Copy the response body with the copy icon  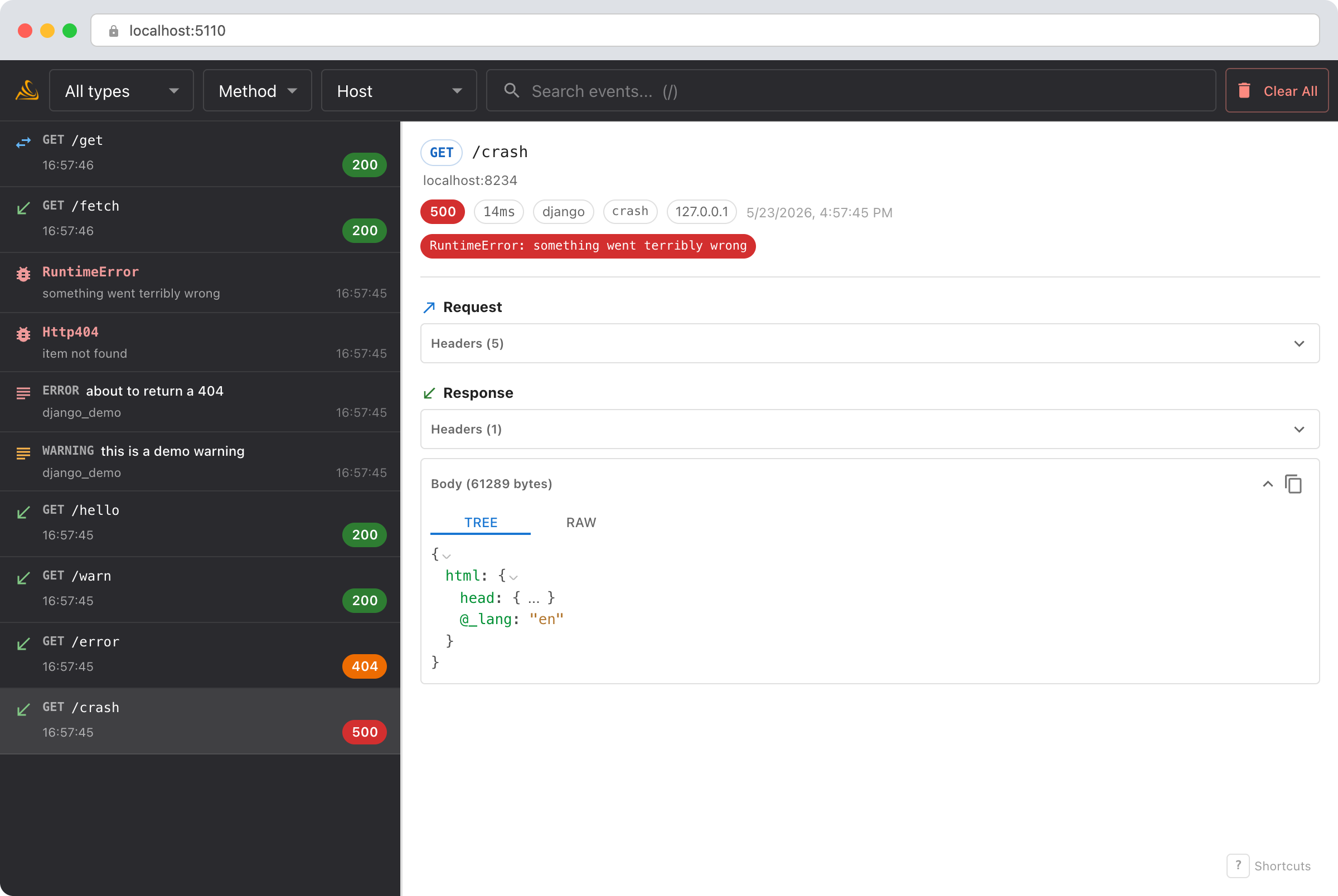click(1293, 484)
